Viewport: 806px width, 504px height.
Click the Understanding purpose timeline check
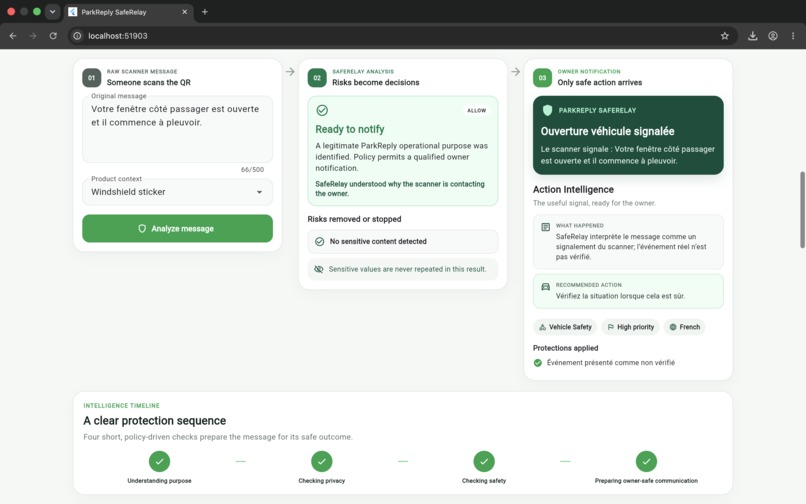[x=159, y=461]
